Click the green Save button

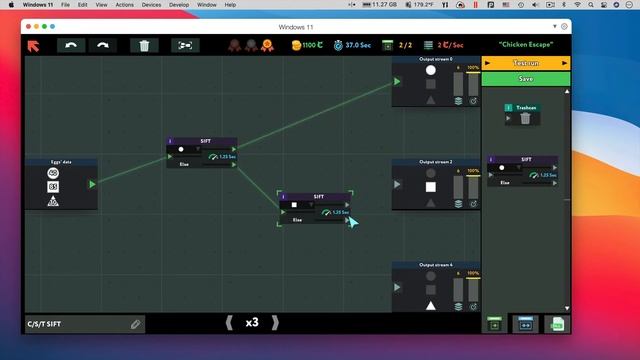[526, 79]
